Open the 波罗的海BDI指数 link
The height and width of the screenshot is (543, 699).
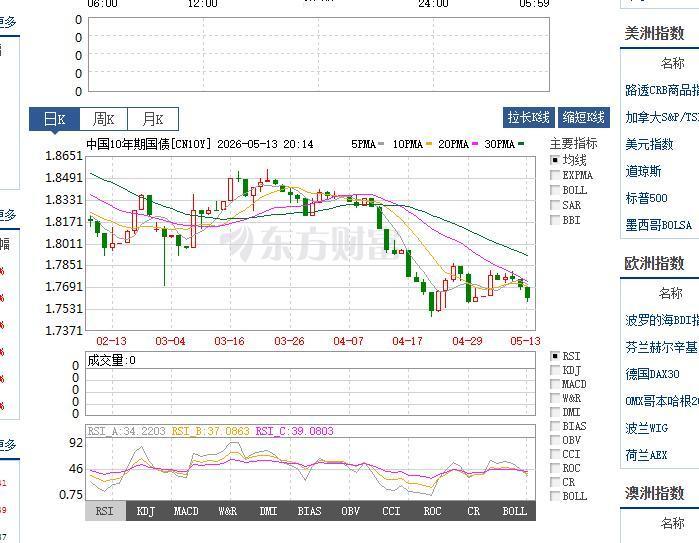click(x=662, y=320)
